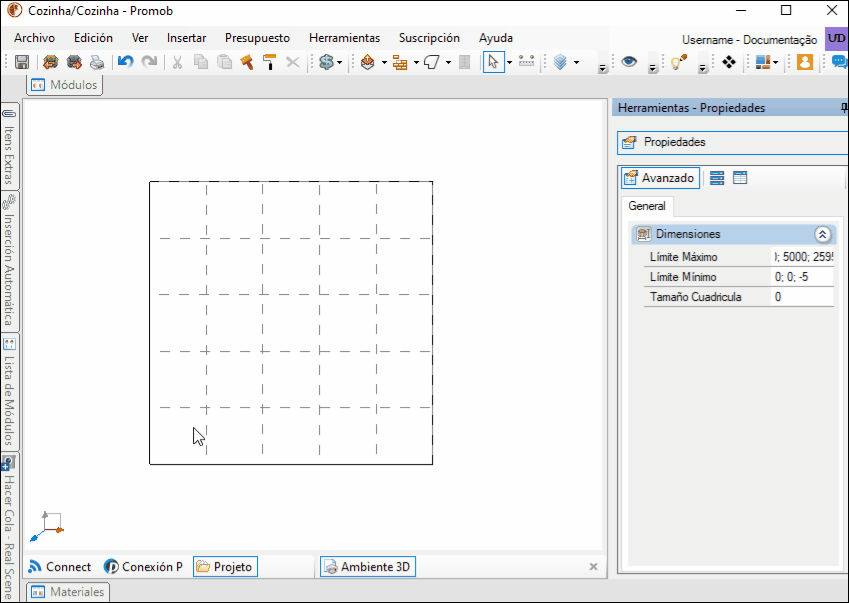This screenshot has height=603, width=849.
Task: Open the Ayuda menu
Action: pyautogui.click(x=496, y=38)
